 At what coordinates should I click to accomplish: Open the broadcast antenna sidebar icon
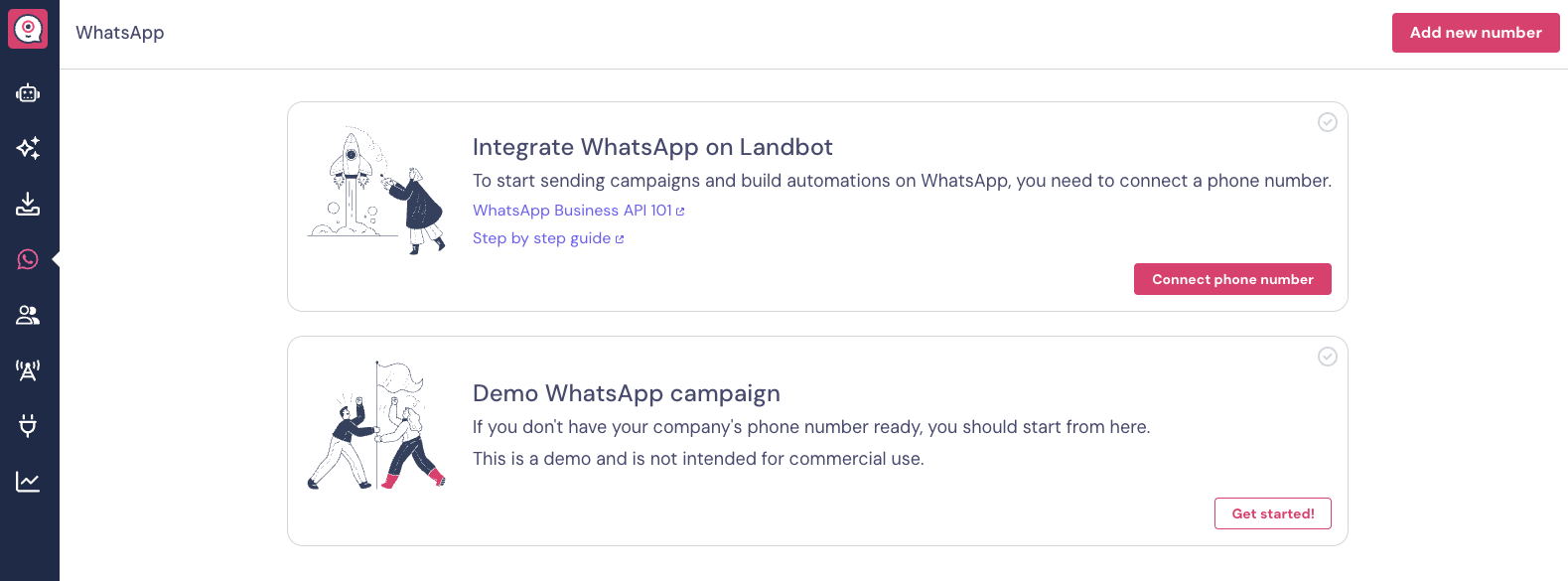tap(28, 370)
